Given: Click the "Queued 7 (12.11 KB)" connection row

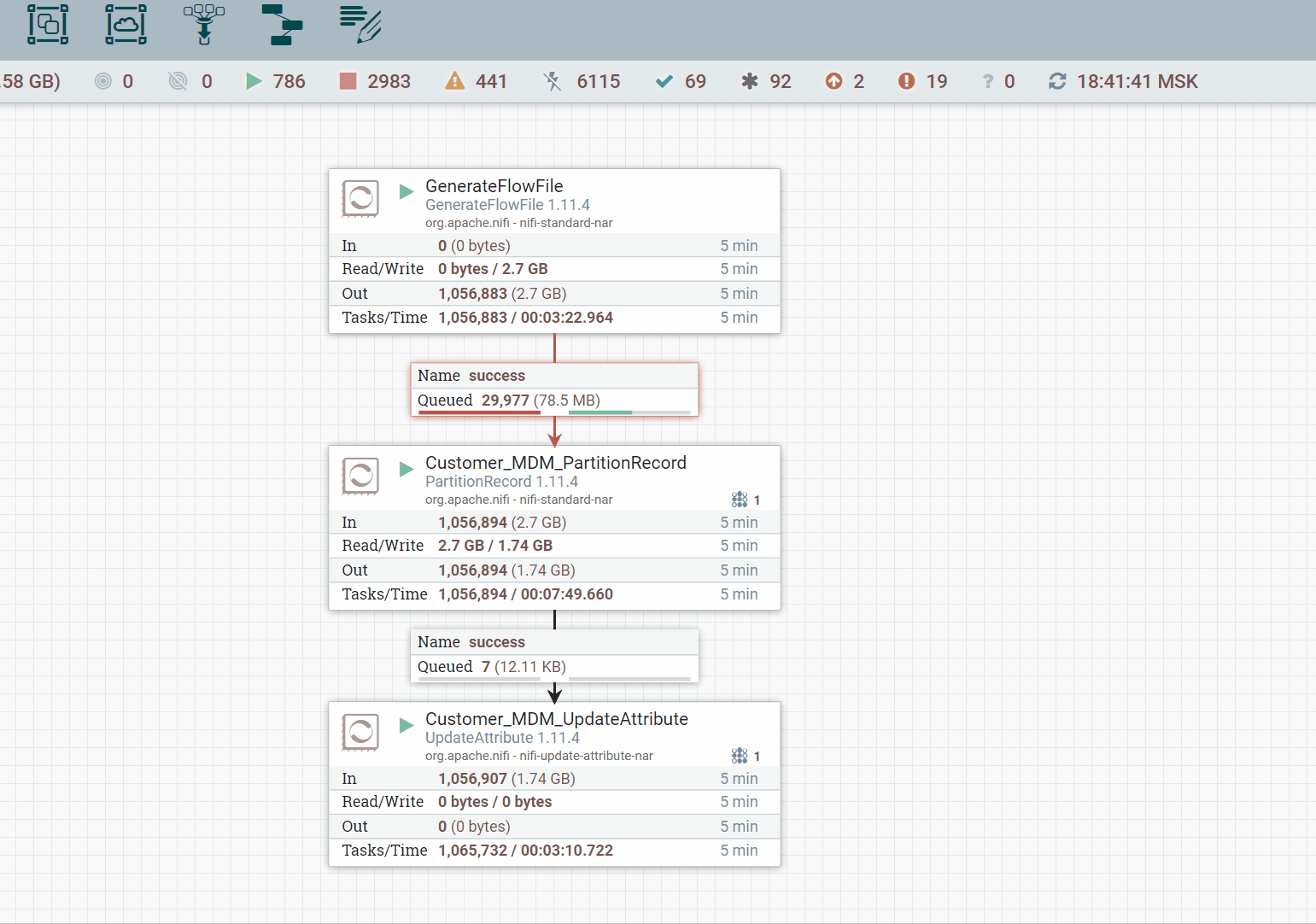Looking at the screenshot, I should (555, 667).
